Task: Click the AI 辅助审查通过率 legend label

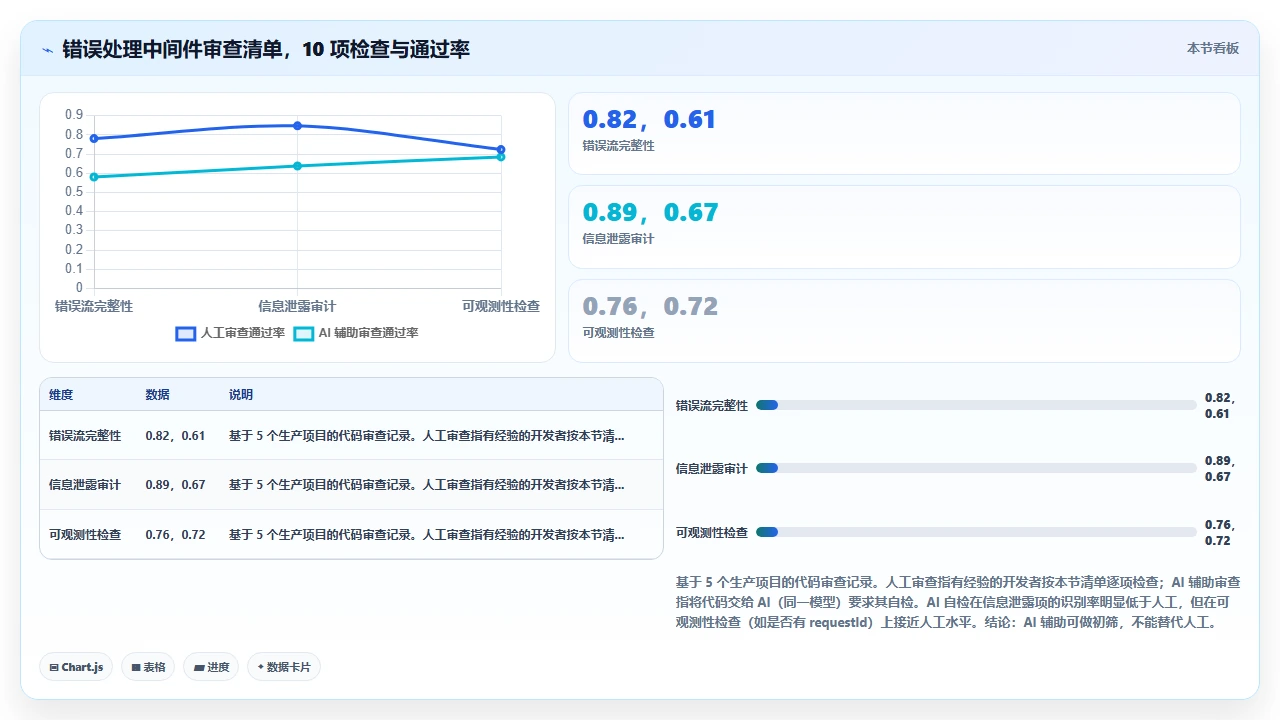Action: [368, 333]
